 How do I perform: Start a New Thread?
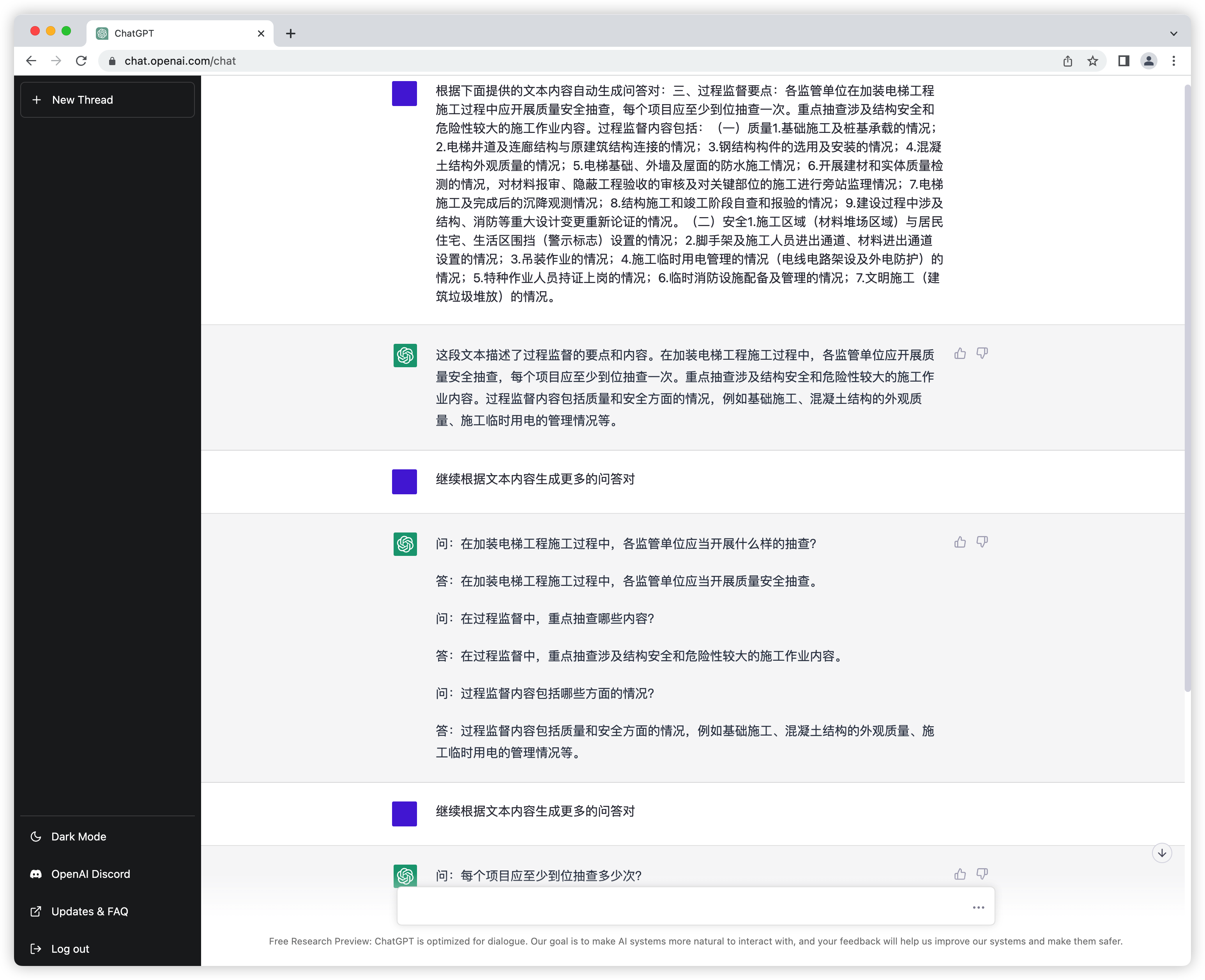pyautogui.click(x=107, y=100)
